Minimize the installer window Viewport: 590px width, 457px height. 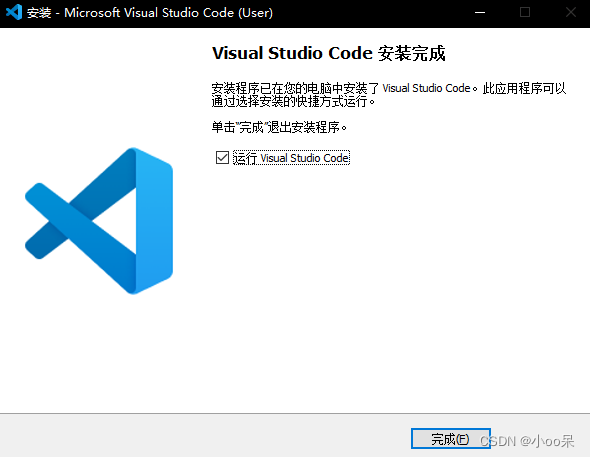pos(480,12)
